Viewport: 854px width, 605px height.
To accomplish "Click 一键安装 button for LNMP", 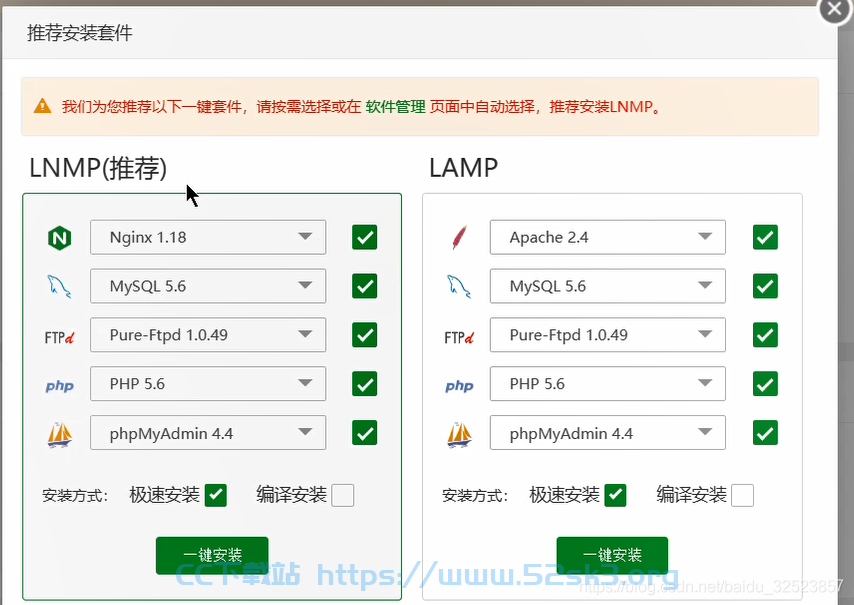I will click(x=212, y=555).
